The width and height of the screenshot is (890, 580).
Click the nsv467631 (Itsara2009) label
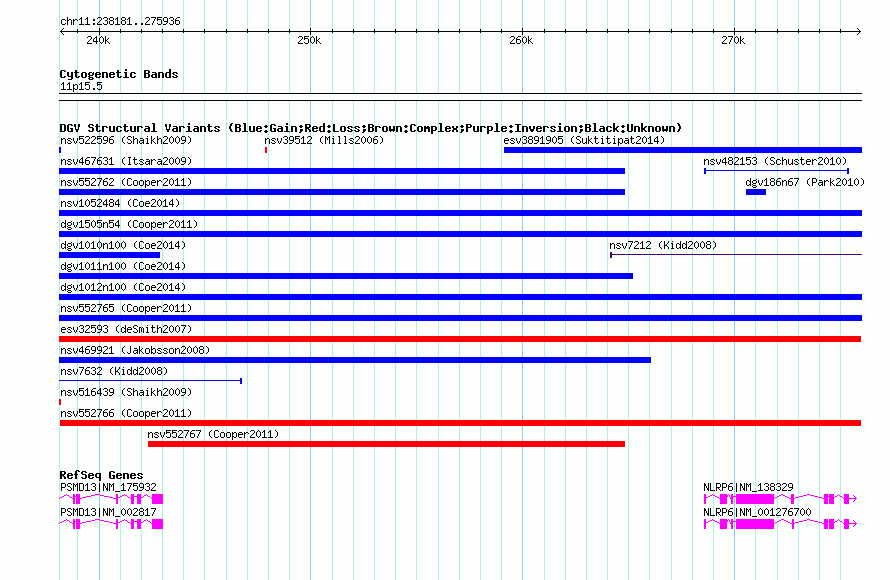click(x=126, y=161)
